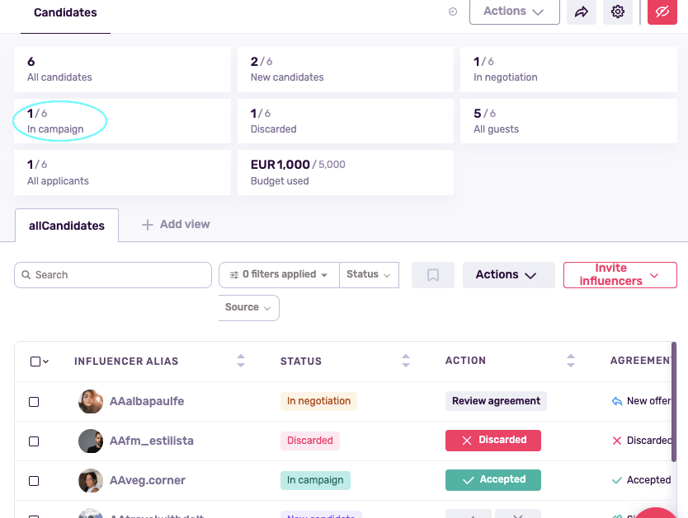Viewport: 688px width, 518px height.
Task: Switch to the allCandidates tab
Action: [x=67, y=226]
